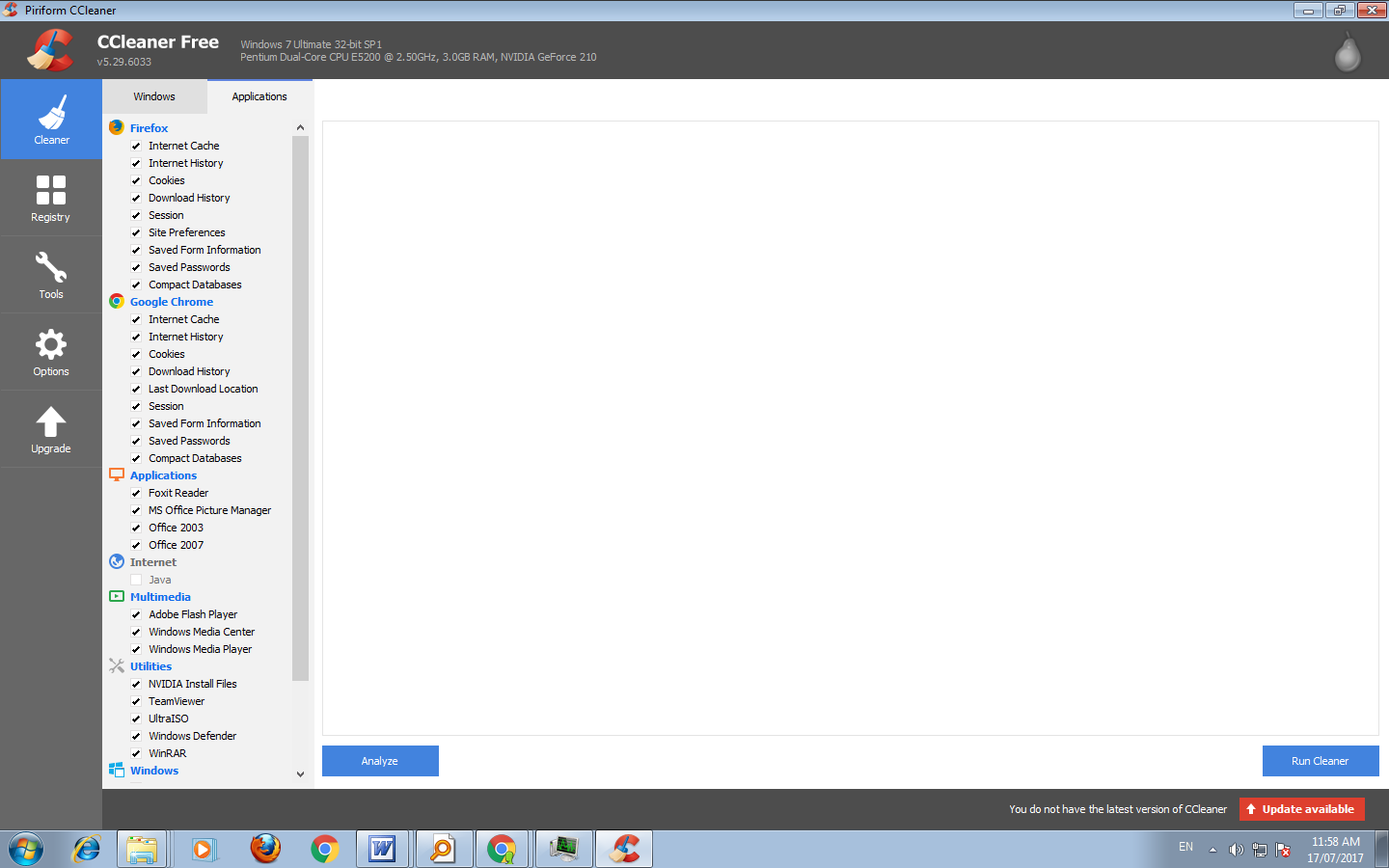This screenshot has height=868, width=1389.
Task: Click the Run Cleaner button
Action: (x=1321, y=761)
